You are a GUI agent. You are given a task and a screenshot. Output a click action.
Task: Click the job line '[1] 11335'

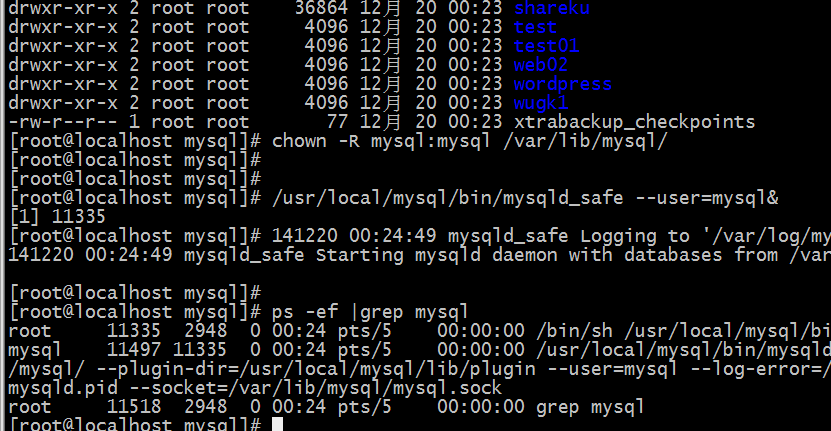pyautogui.click(x=57, y=217)
